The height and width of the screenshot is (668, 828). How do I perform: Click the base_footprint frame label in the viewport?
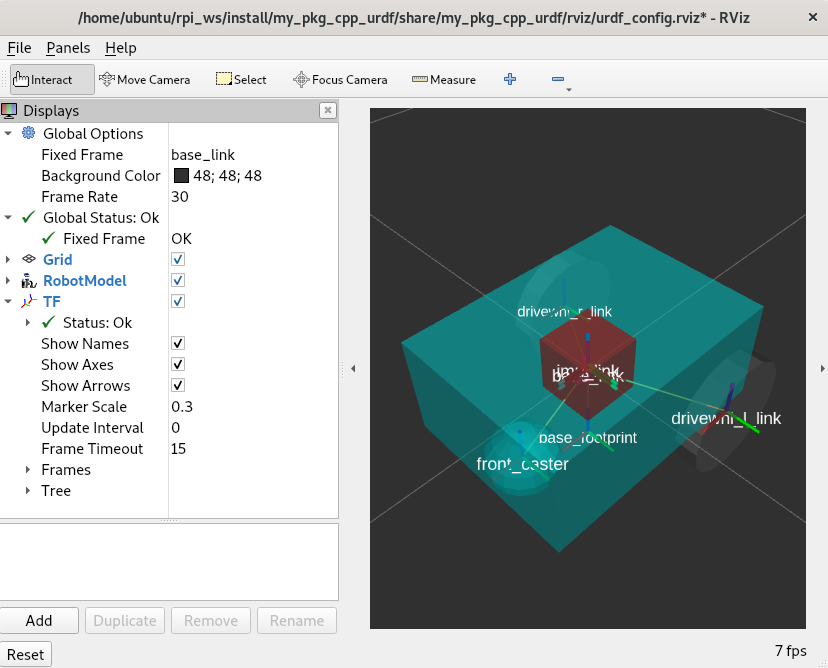click(x=588, y=438)
